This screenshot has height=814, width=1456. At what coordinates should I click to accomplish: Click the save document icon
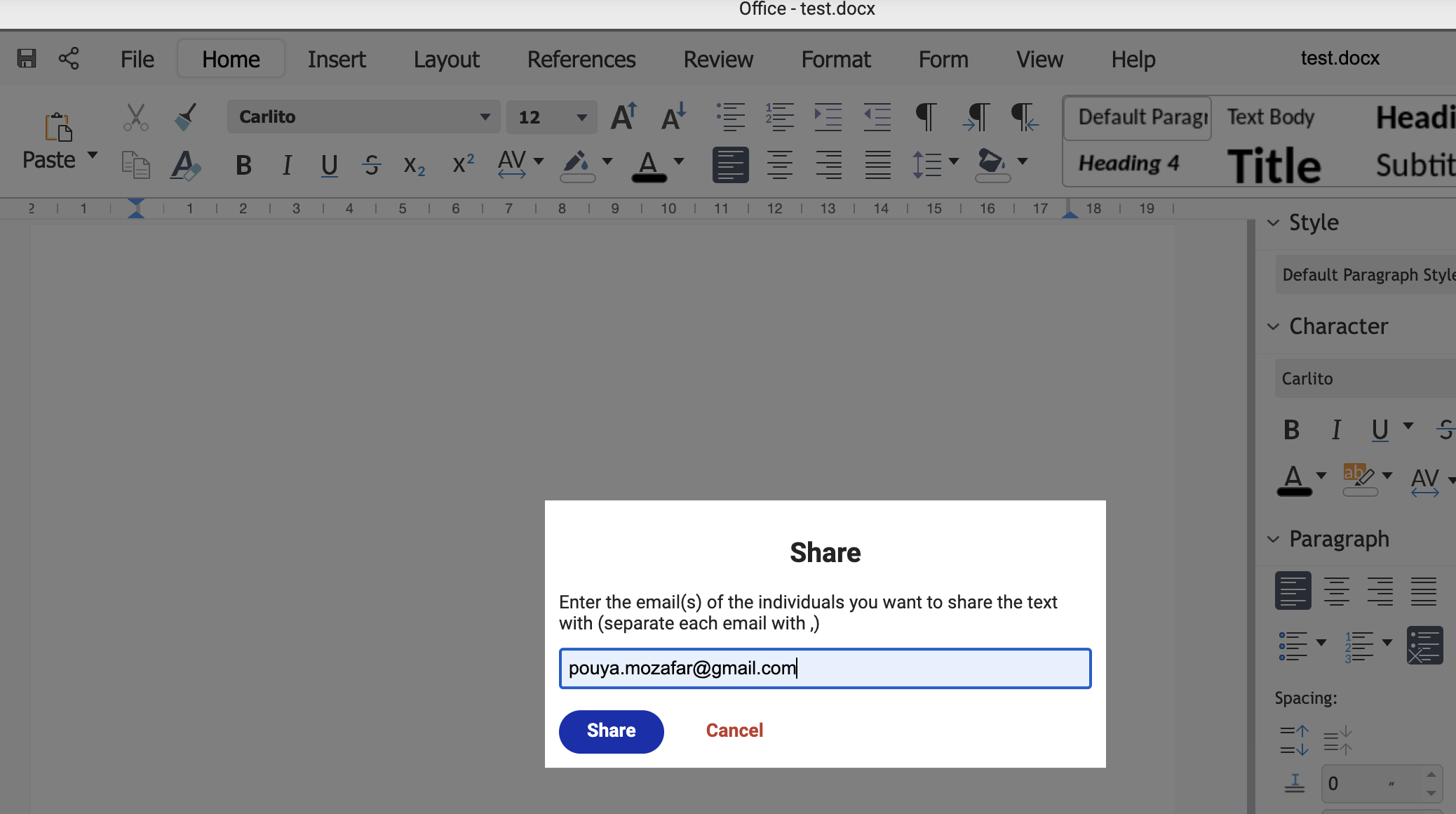click(x=27, y=58)
